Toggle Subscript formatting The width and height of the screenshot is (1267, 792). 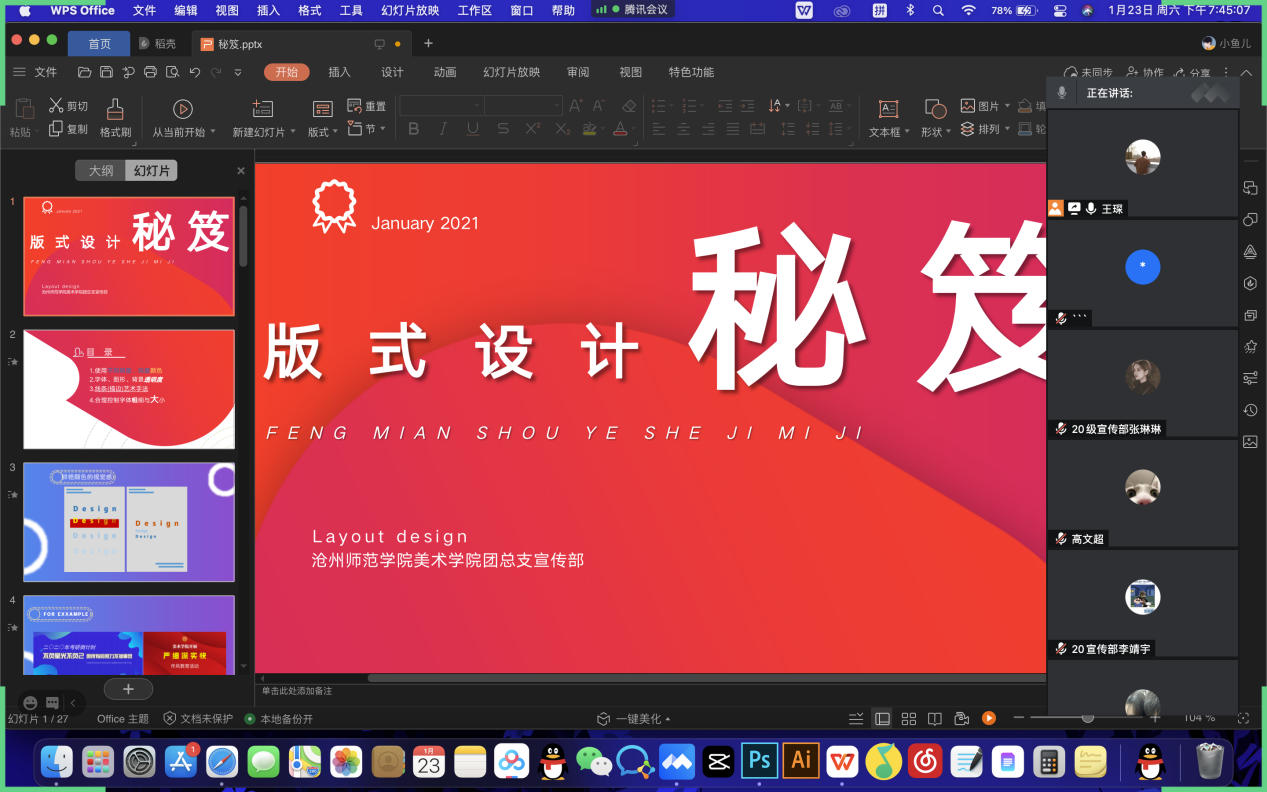(x=563, y=129)
